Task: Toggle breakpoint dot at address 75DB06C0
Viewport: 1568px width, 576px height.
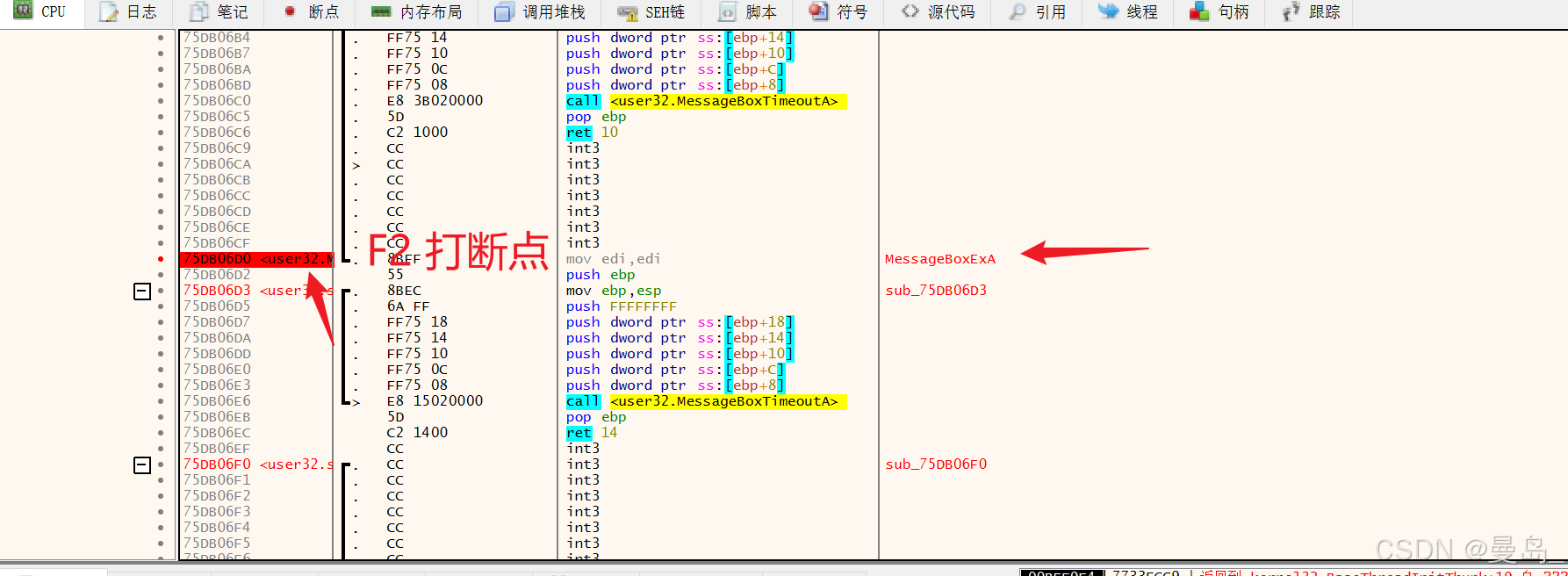Action: click(161, 101)
